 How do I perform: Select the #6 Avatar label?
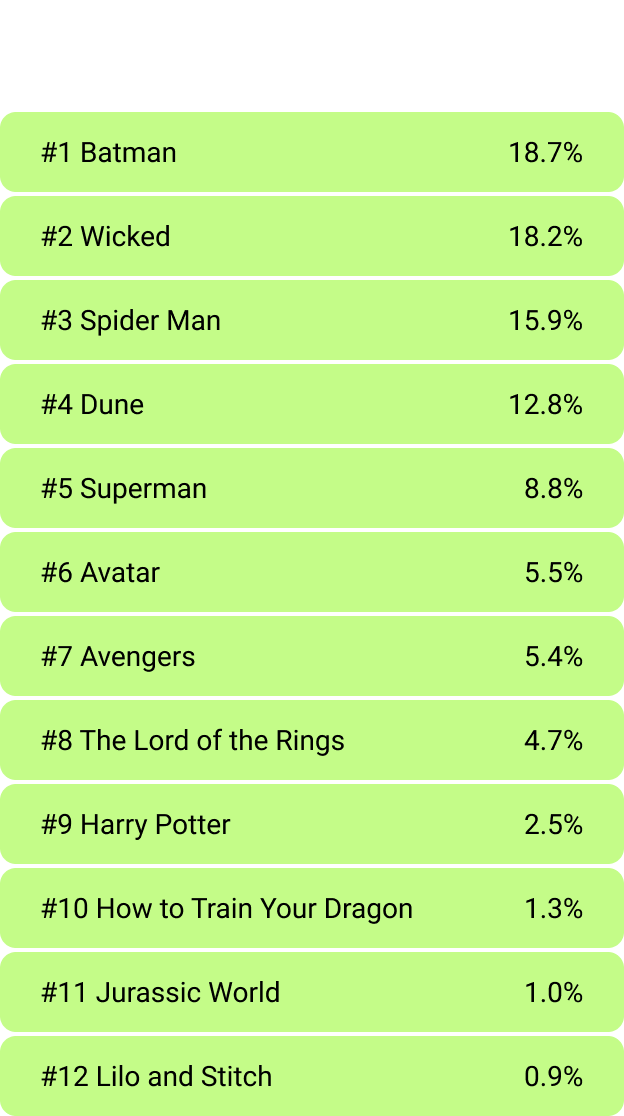click(x=101, y=573)
